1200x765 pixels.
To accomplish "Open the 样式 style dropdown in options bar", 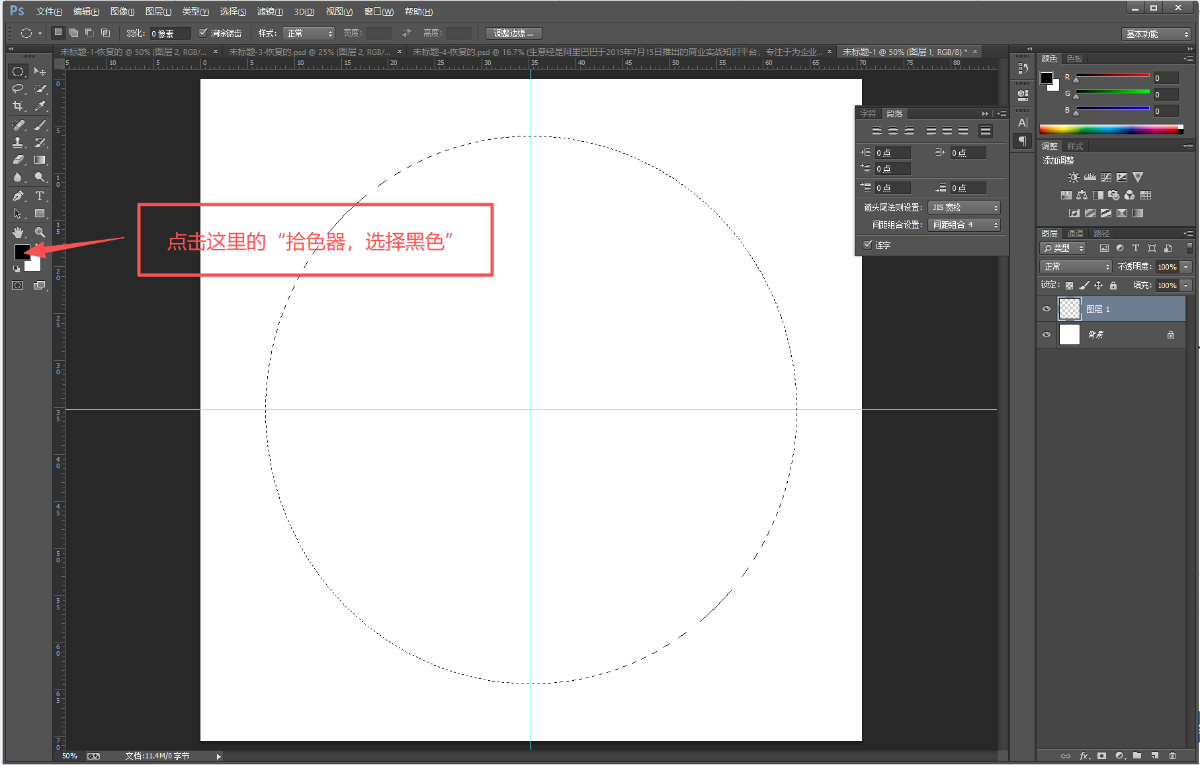I will pos(309,33).
